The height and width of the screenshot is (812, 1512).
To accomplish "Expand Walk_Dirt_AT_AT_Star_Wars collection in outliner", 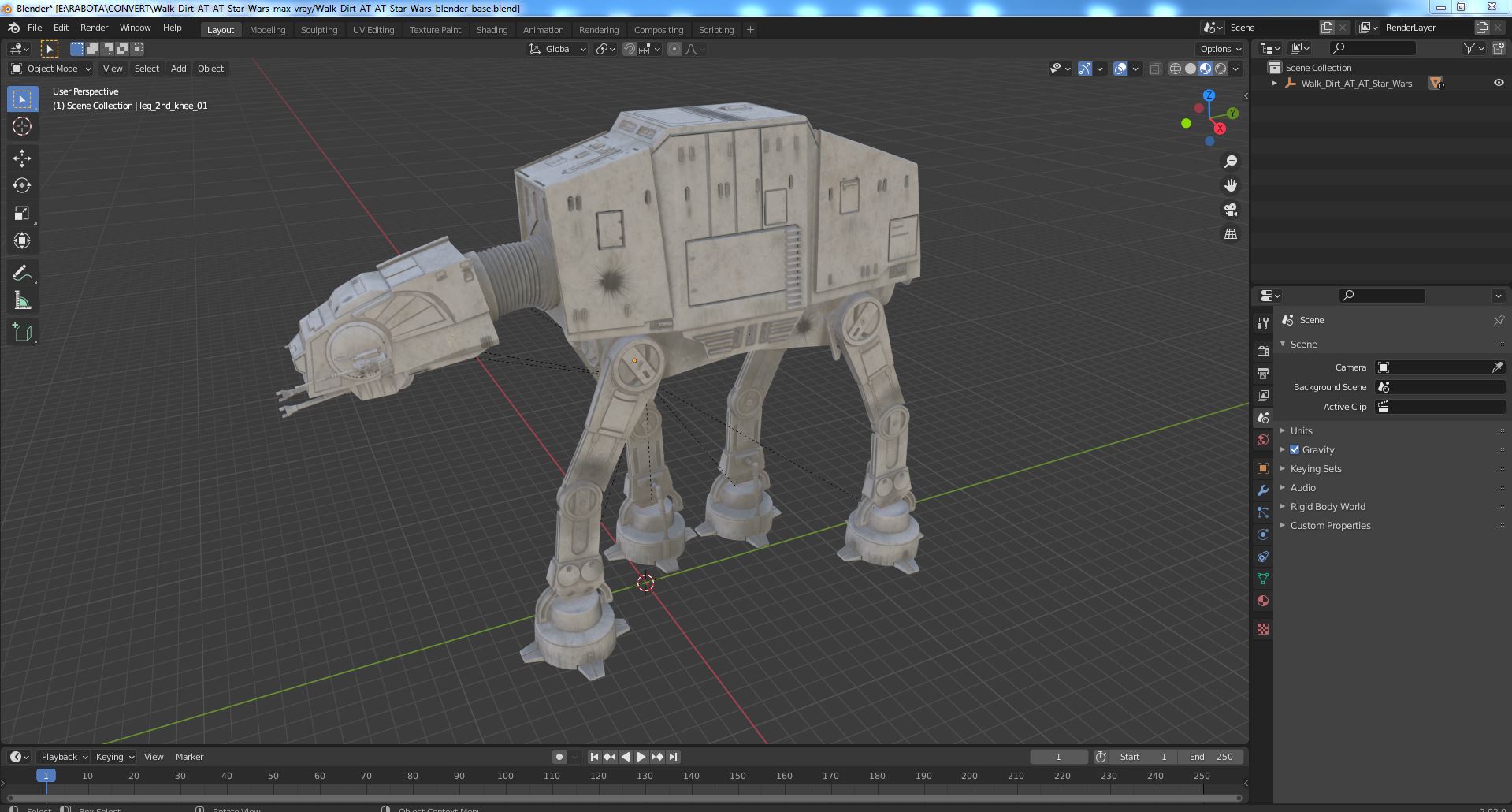I will [x=1275, y=83].
